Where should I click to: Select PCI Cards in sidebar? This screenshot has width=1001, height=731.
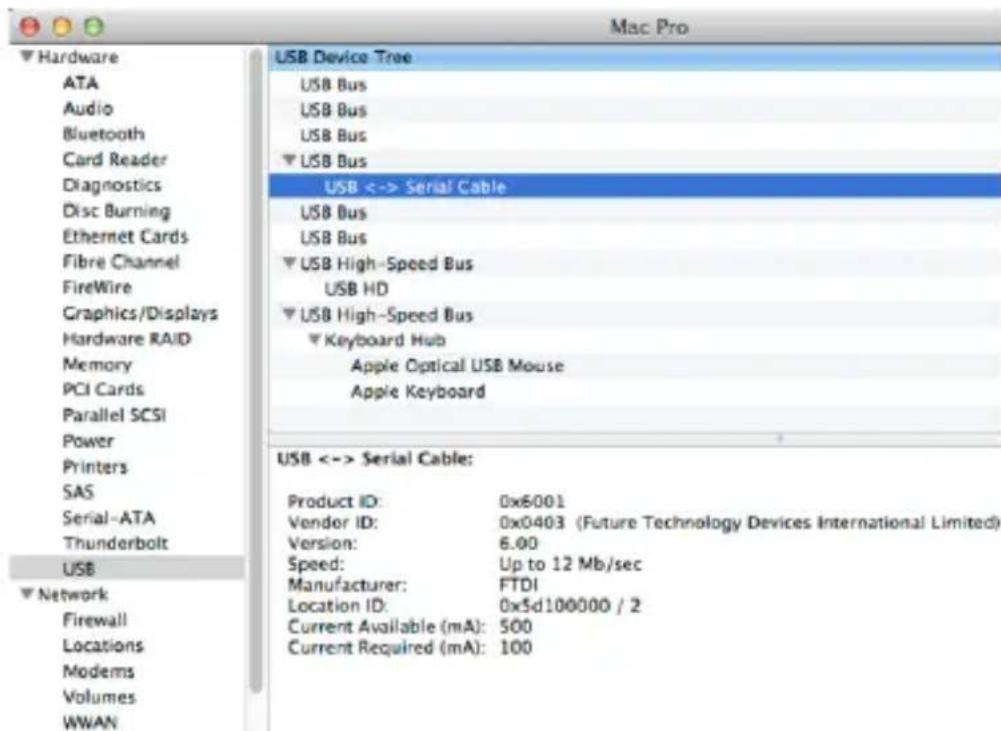pyautogui.click(x=103, y=389)
